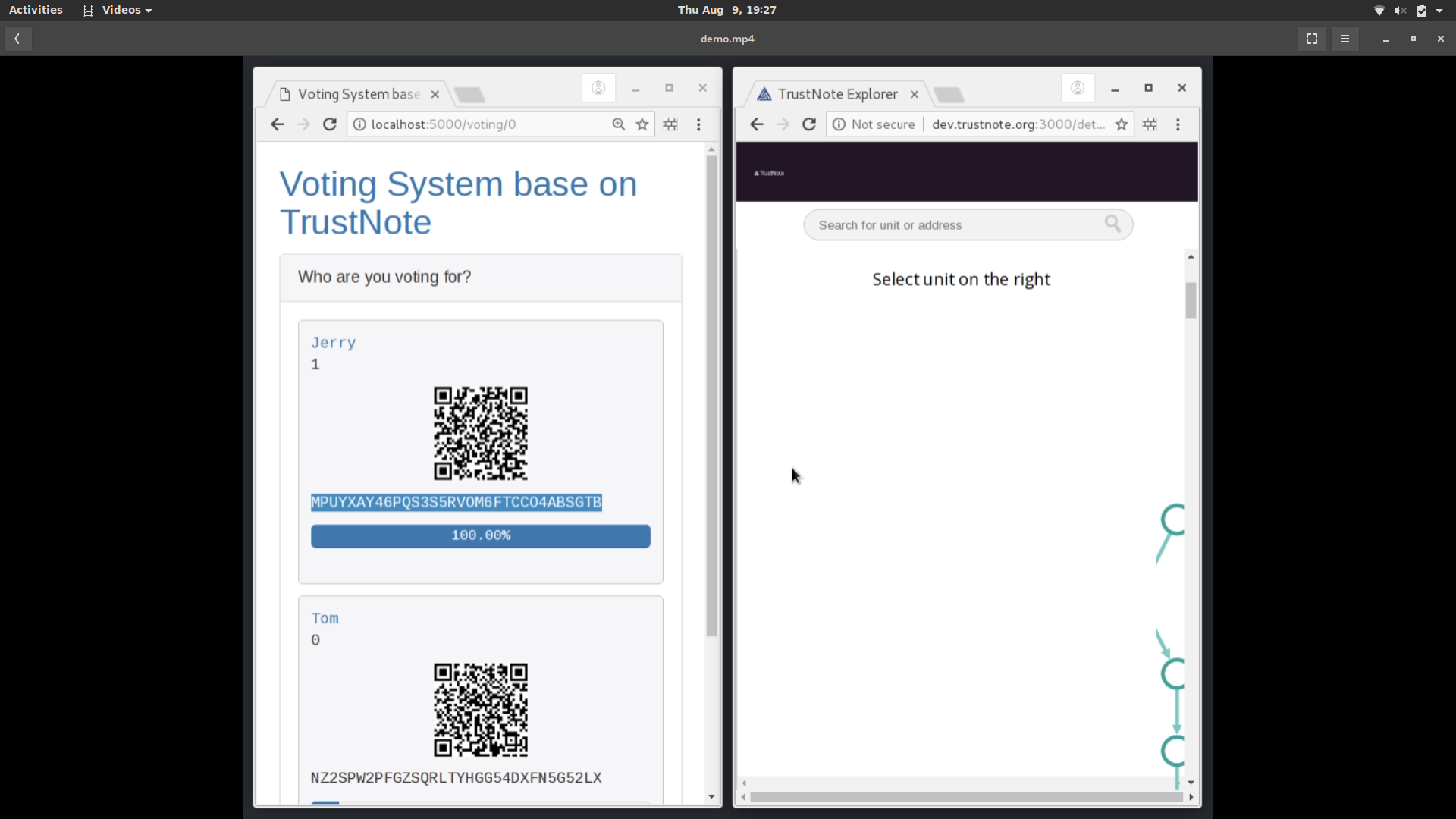Click the voting page scroll down arrow
The width and height of the screenshot is (1456, 819).
(711, 796)
